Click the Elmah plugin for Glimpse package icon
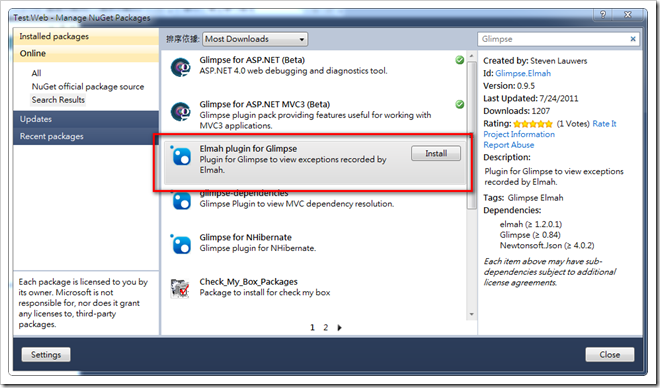660x388 pixels. 181,156
